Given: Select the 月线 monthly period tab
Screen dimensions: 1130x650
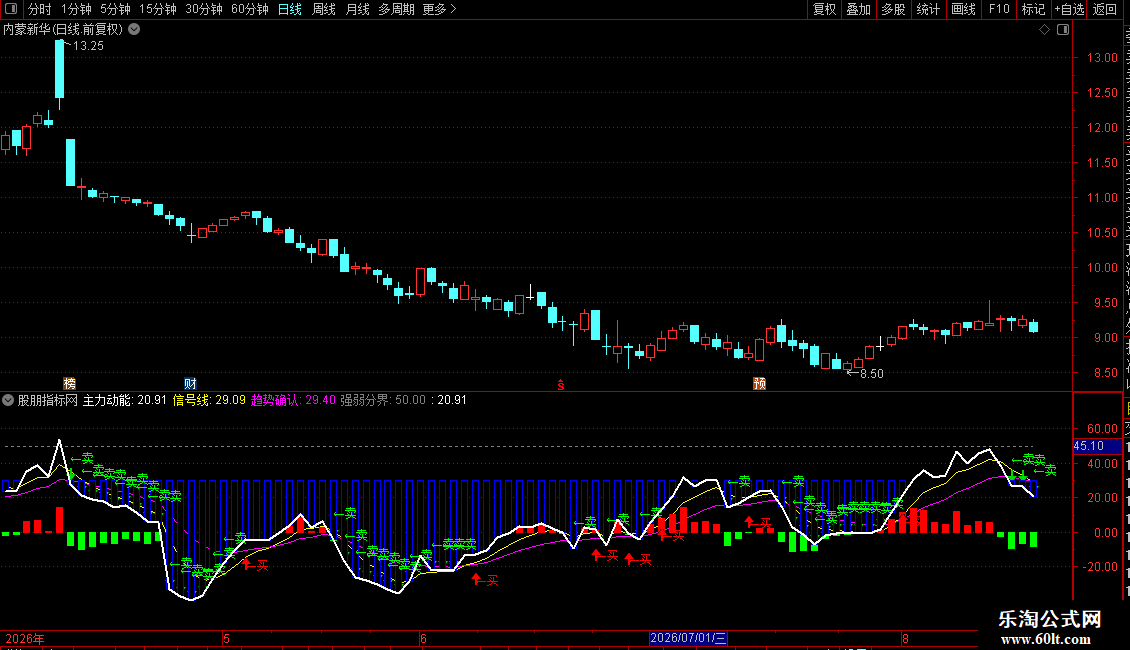Looking at the screenshot, I should pos(357,9).
